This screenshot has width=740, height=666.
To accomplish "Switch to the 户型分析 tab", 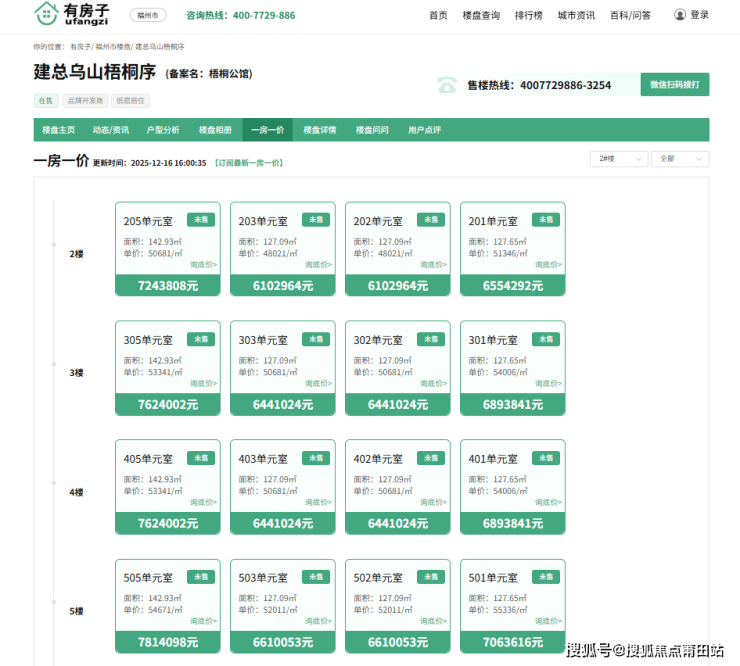I will (x=163, y=130).
